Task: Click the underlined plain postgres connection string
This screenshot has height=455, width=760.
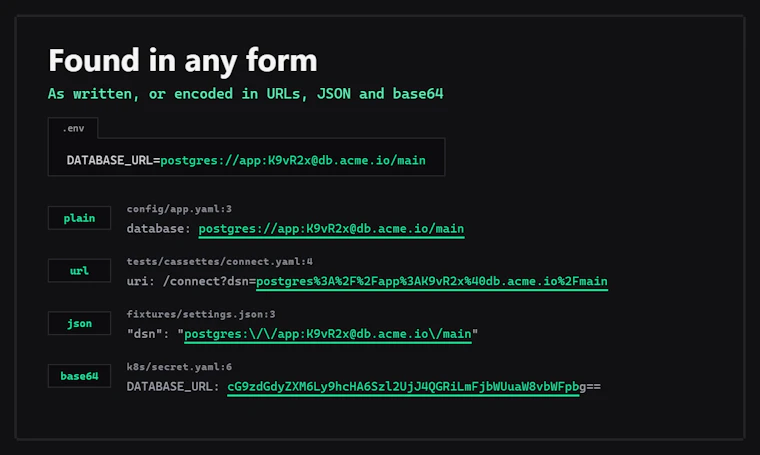Action: [331, 229]
